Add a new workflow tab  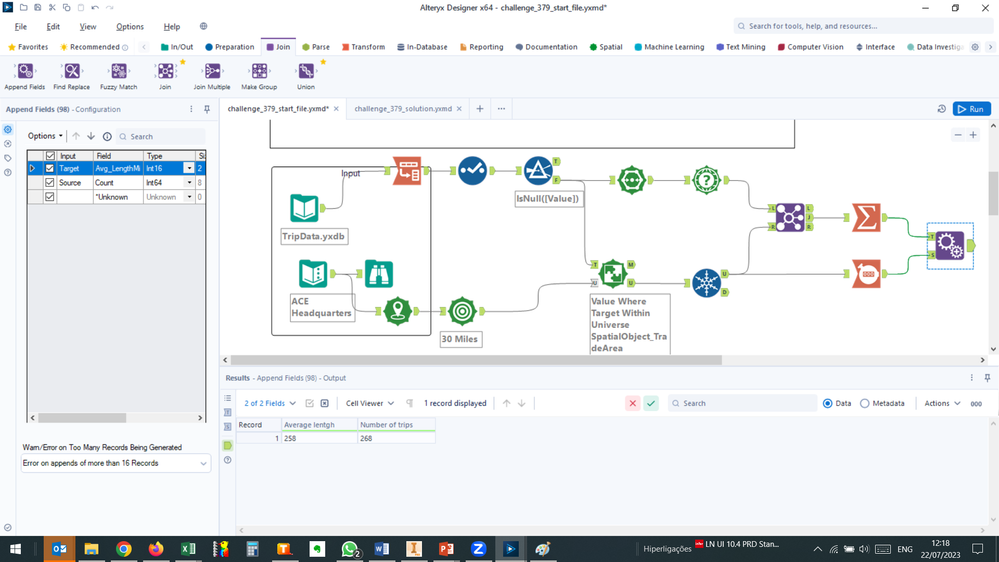pyautogui.click(x=480, y=109)
